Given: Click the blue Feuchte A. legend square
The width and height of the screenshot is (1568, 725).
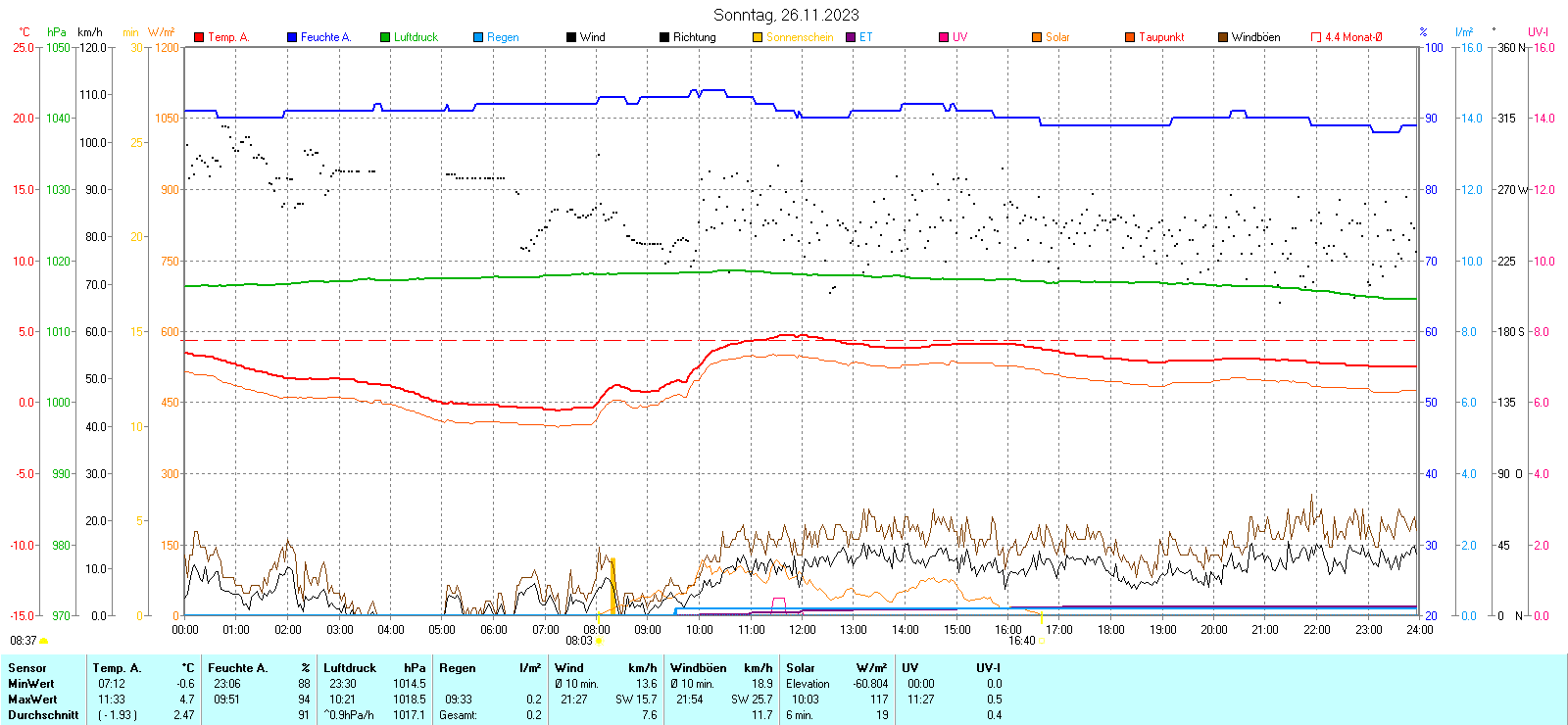Looking at the screenshot, I should pos(292,37).
